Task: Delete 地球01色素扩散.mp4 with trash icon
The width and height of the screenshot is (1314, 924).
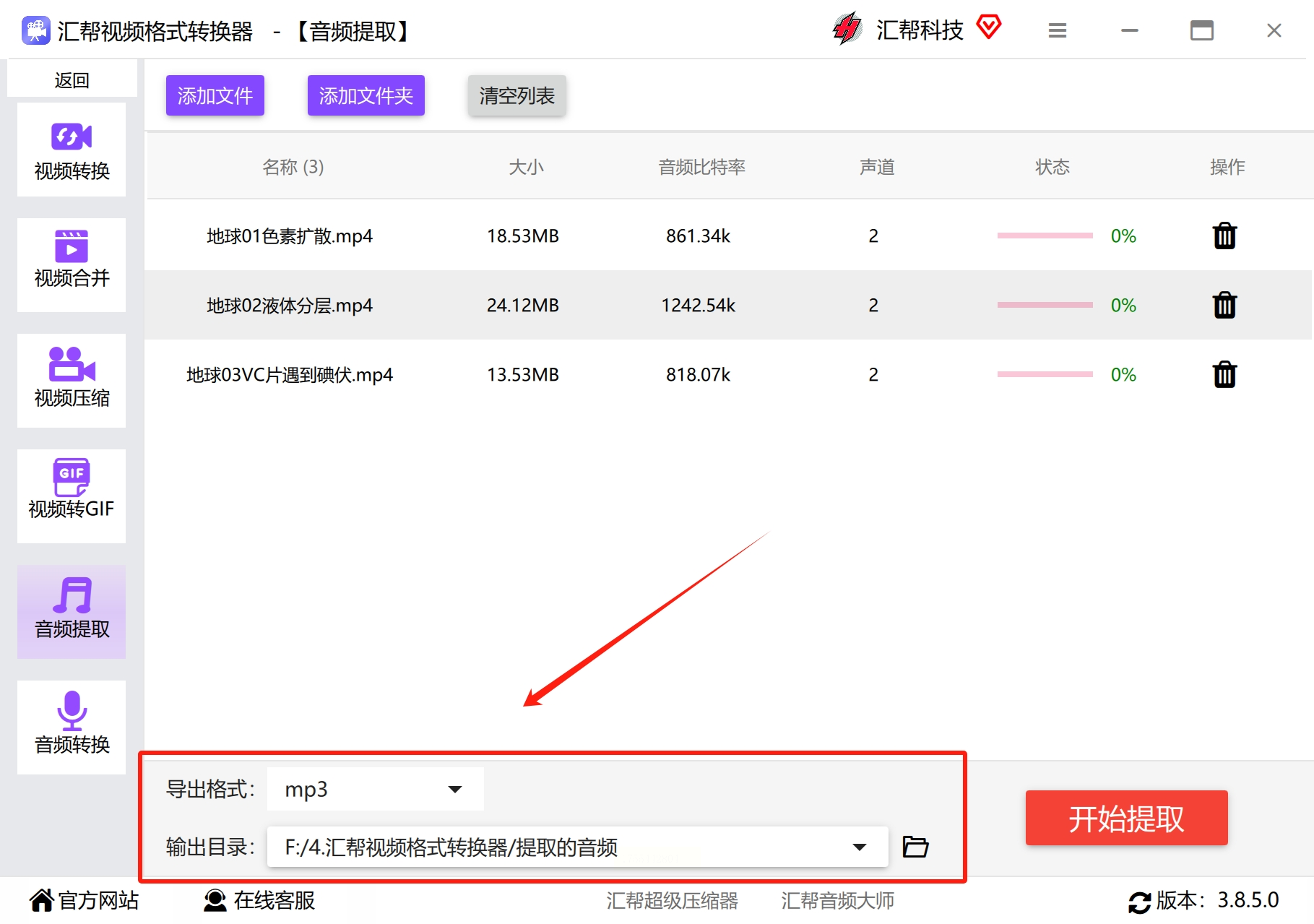Action: (1224, 236)
